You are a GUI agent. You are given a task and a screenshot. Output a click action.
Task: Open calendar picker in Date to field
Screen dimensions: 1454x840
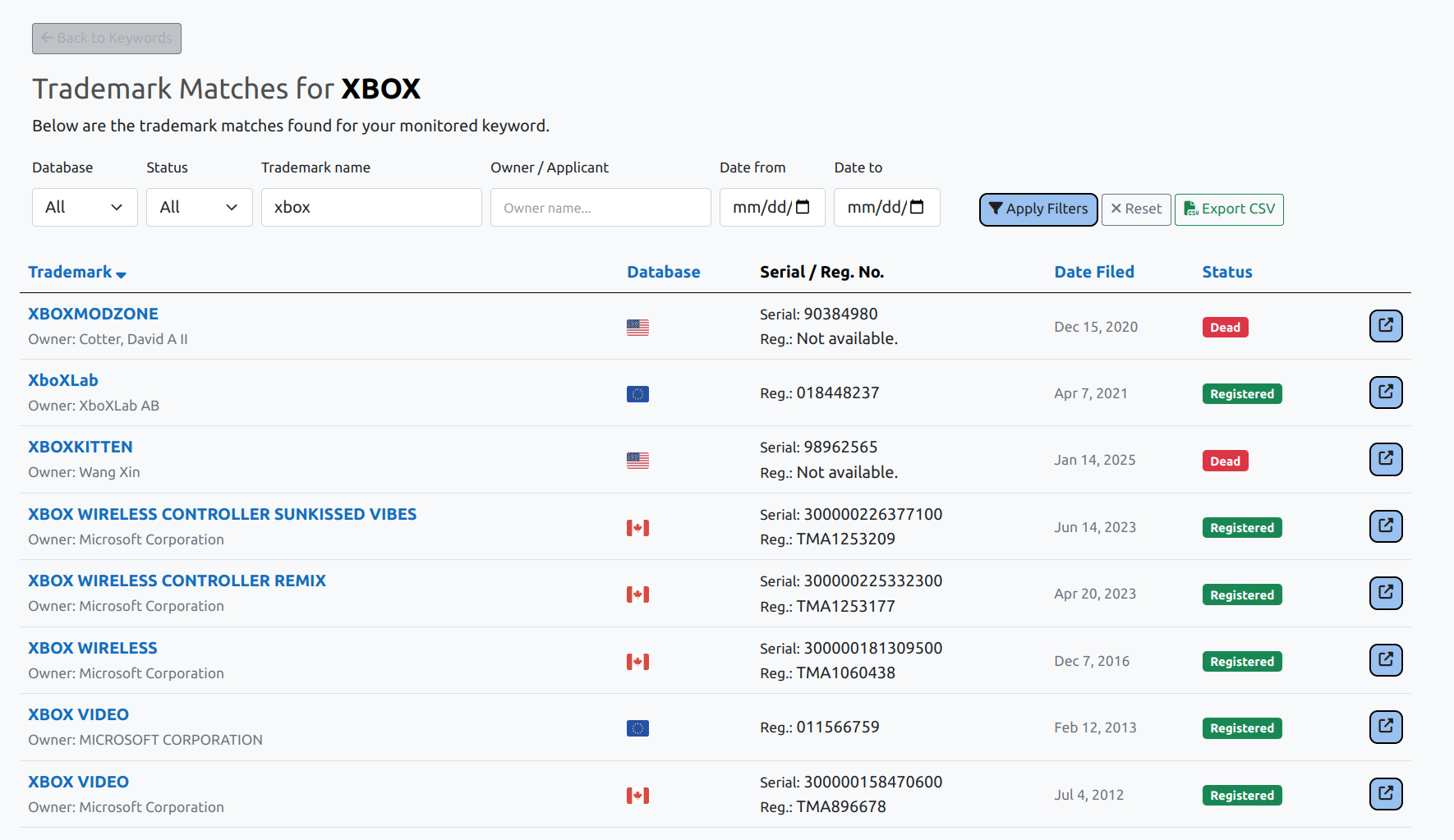point(918,207)
